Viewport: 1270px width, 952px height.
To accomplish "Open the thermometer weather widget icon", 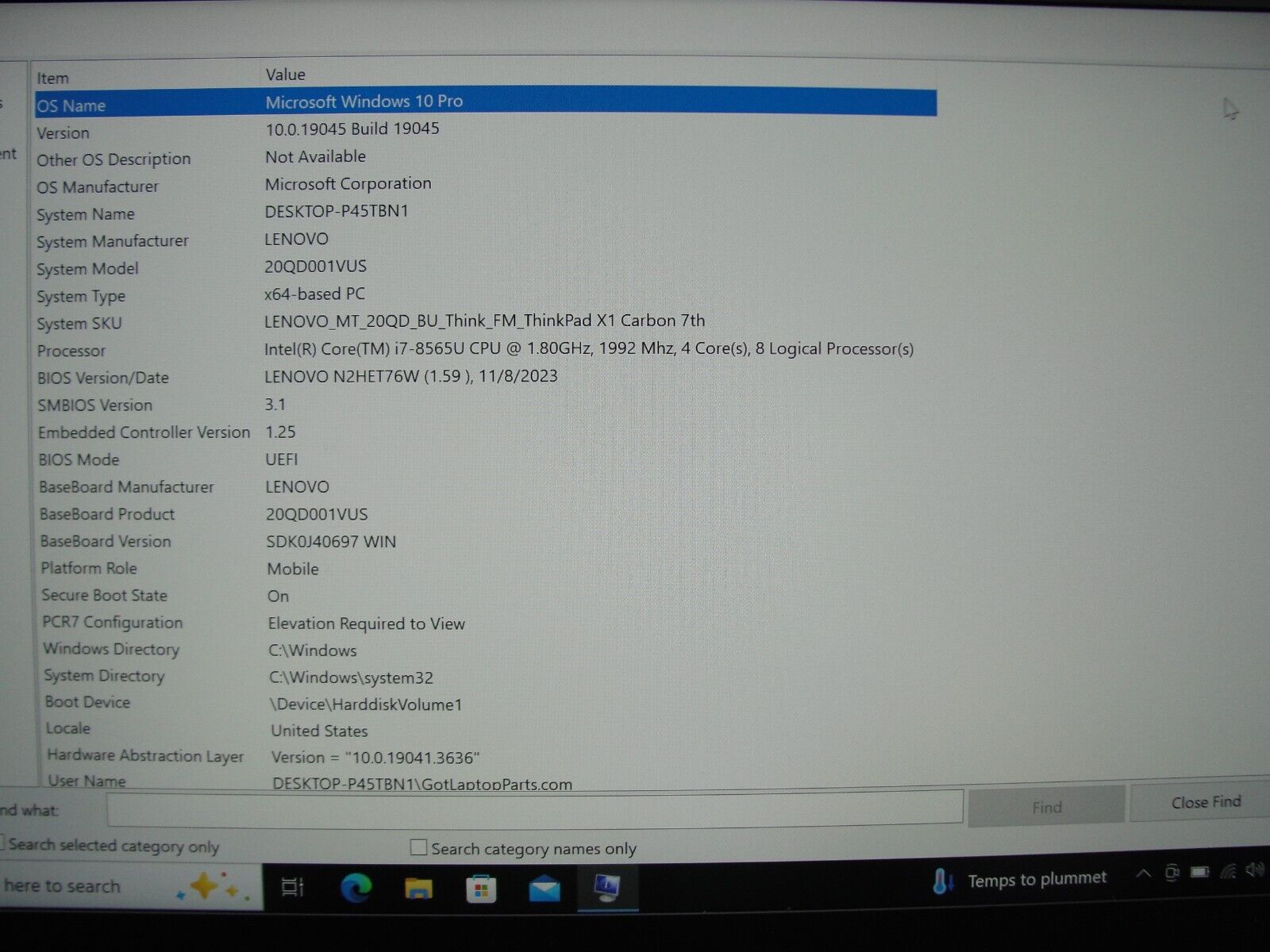I will tap(943, 881).
